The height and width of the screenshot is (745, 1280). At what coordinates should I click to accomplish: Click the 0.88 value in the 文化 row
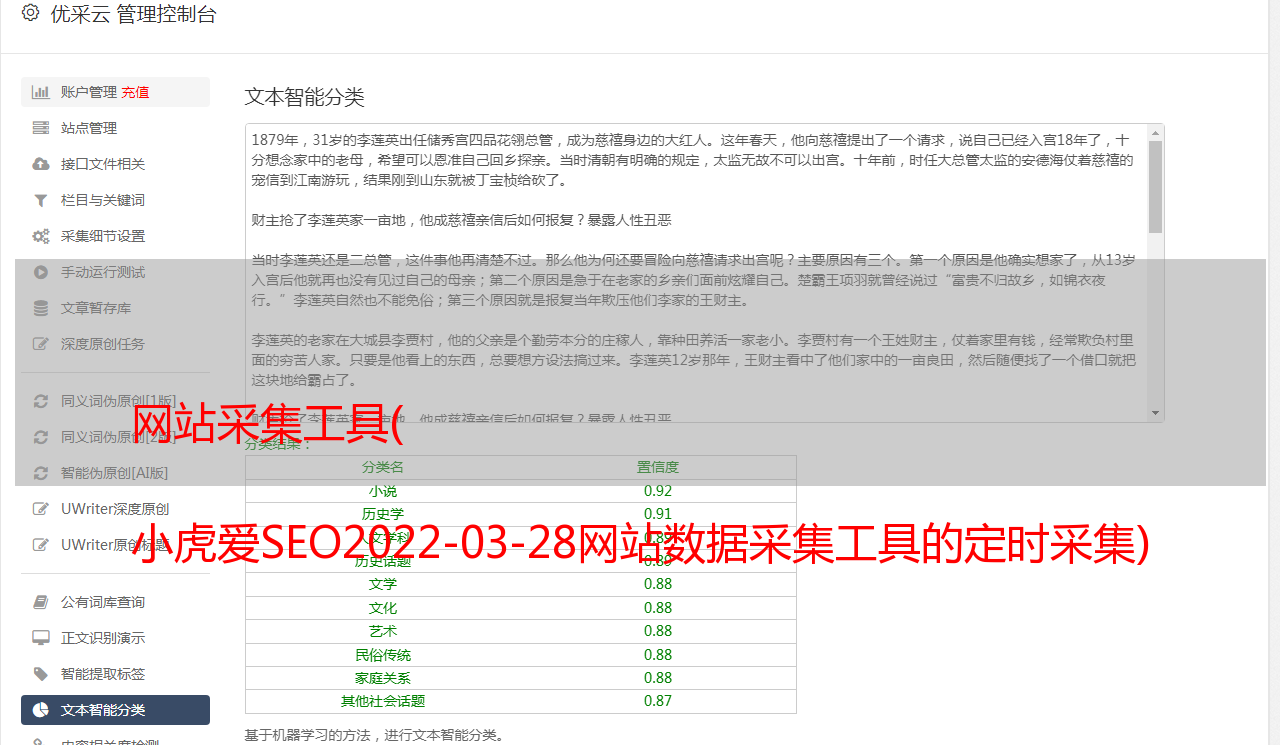658,608
